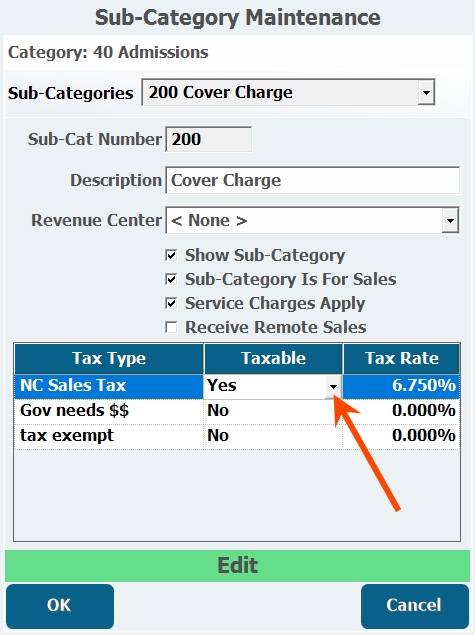Click into the Description text field

pyautogui.click(x=313, y=180)
